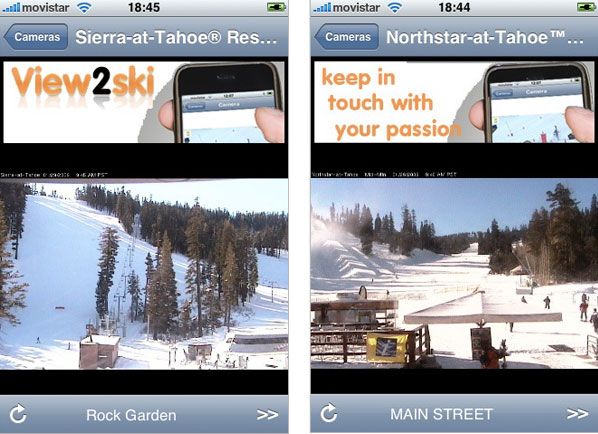Tap the 18:45 clock in status bar
Viewport: 598px width, 434px height.
(144, 7)
